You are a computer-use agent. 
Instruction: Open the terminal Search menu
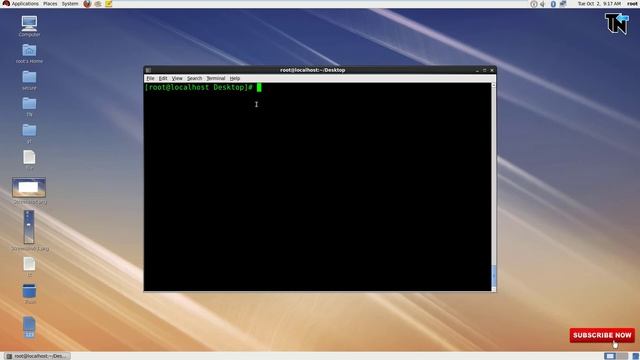point(194,78)
